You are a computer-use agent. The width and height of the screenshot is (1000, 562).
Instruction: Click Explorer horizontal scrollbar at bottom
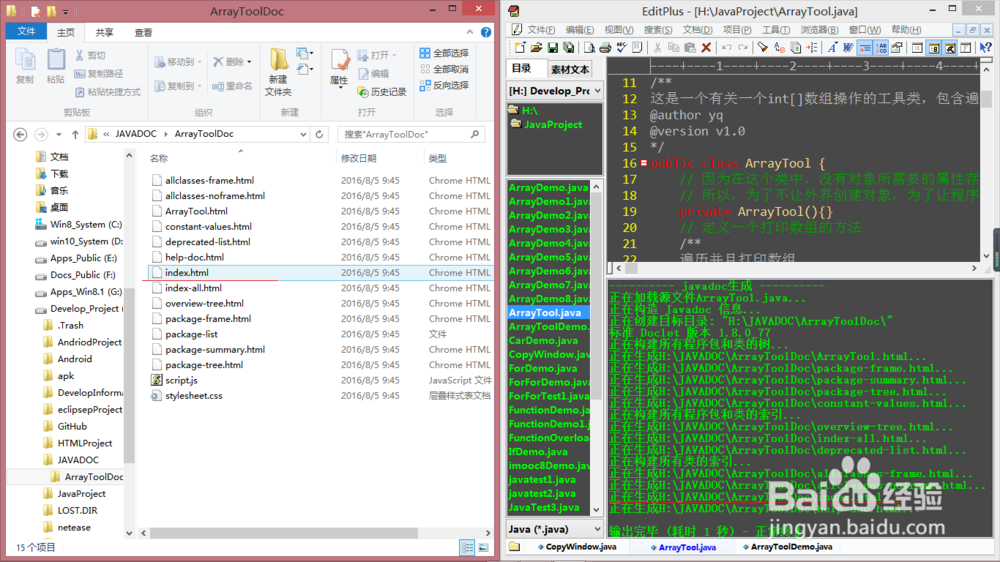click(x=284, y=533)
